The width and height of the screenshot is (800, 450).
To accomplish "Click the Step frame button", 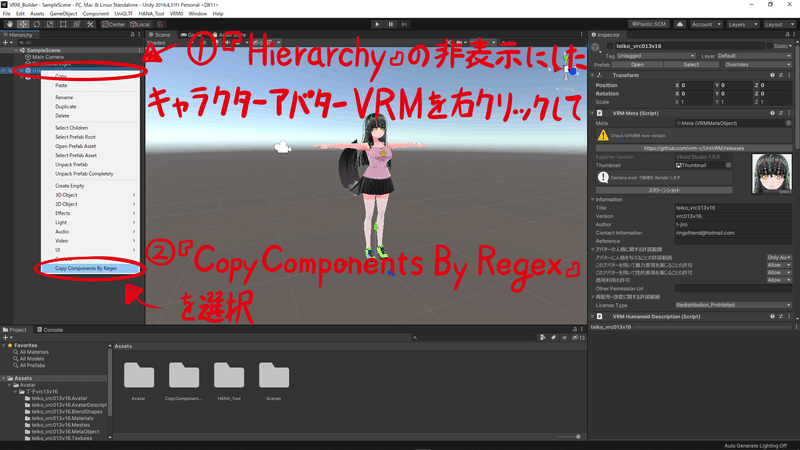I will click(x=404, y=24).
